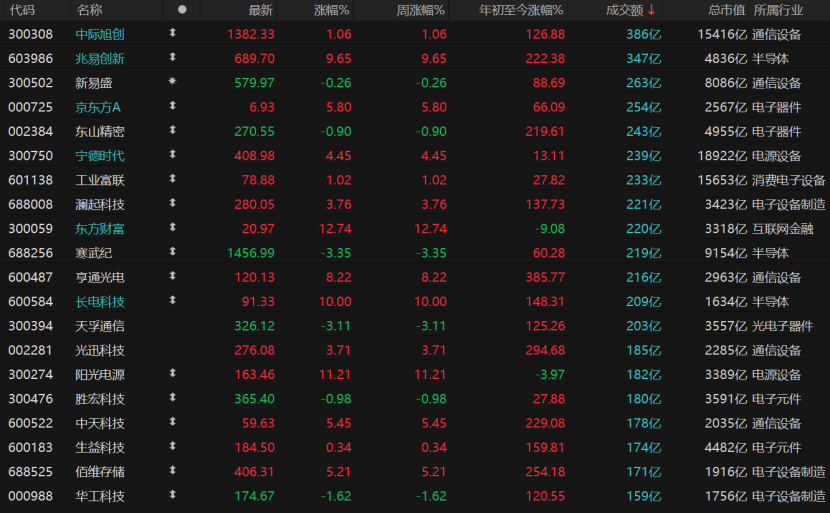This screenshot has height=513, width=830.
Task: Sort by 周涨幅% column header
Action: (x=421, y=10)
